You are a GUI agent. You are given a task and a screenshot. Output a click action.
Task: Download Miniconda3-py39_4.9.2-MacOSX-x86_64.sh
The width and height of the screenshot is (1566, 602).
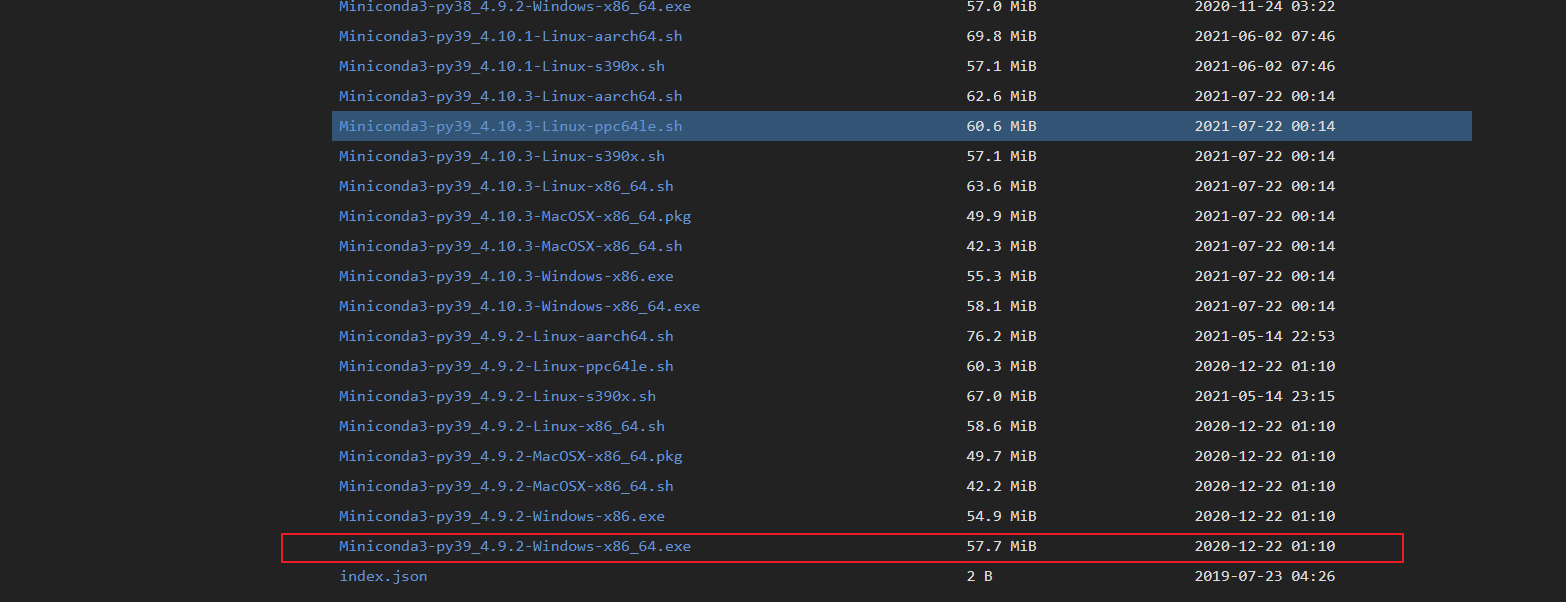coord(506,486)
